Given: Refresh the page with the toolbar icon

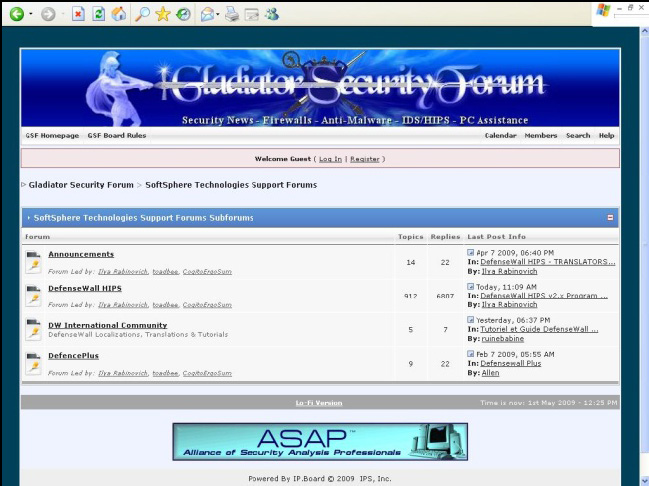Looking at the screenshot, I should point(98,14).
